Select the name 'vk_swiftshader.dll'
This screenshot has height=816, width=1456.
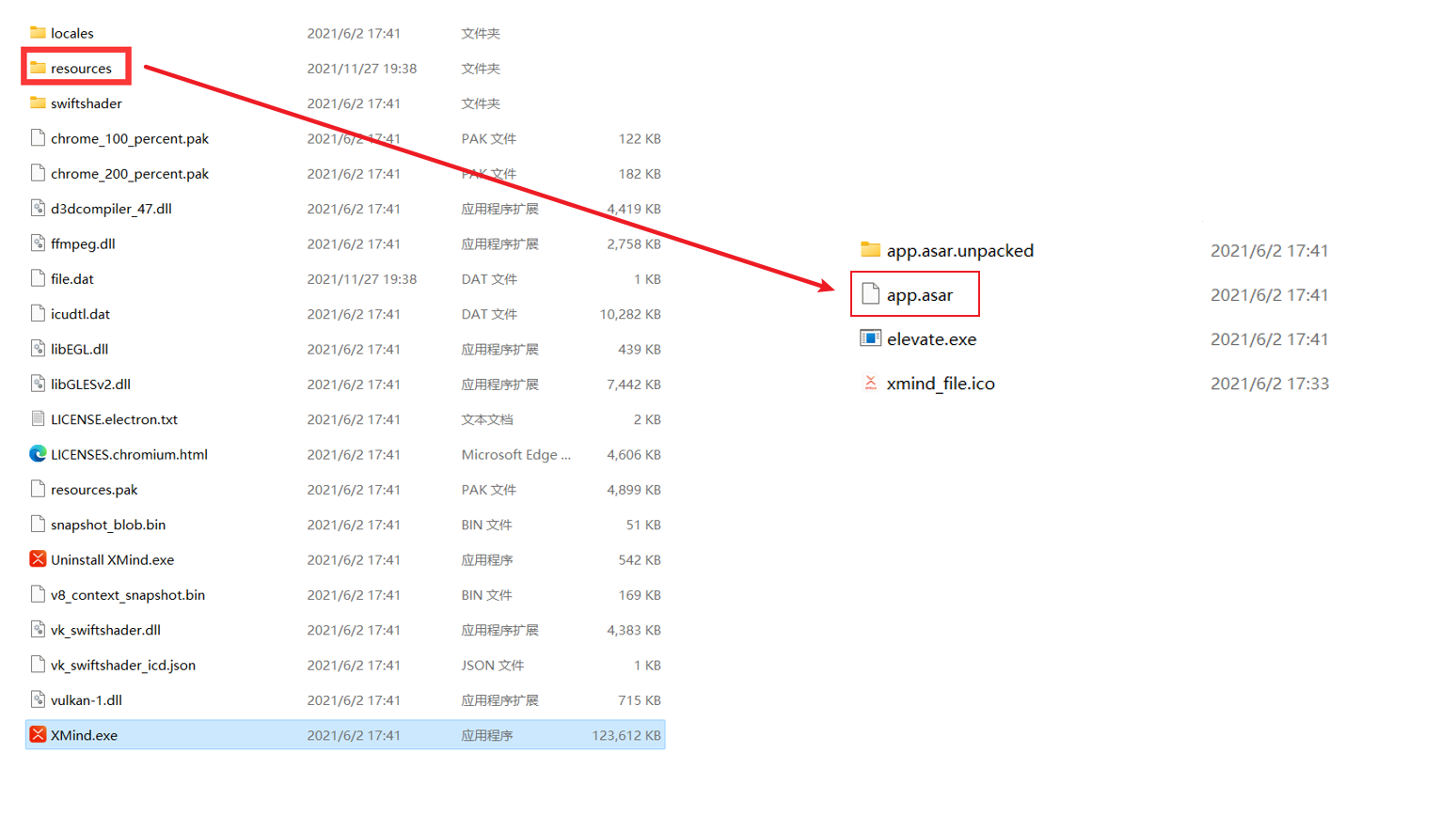105,630
